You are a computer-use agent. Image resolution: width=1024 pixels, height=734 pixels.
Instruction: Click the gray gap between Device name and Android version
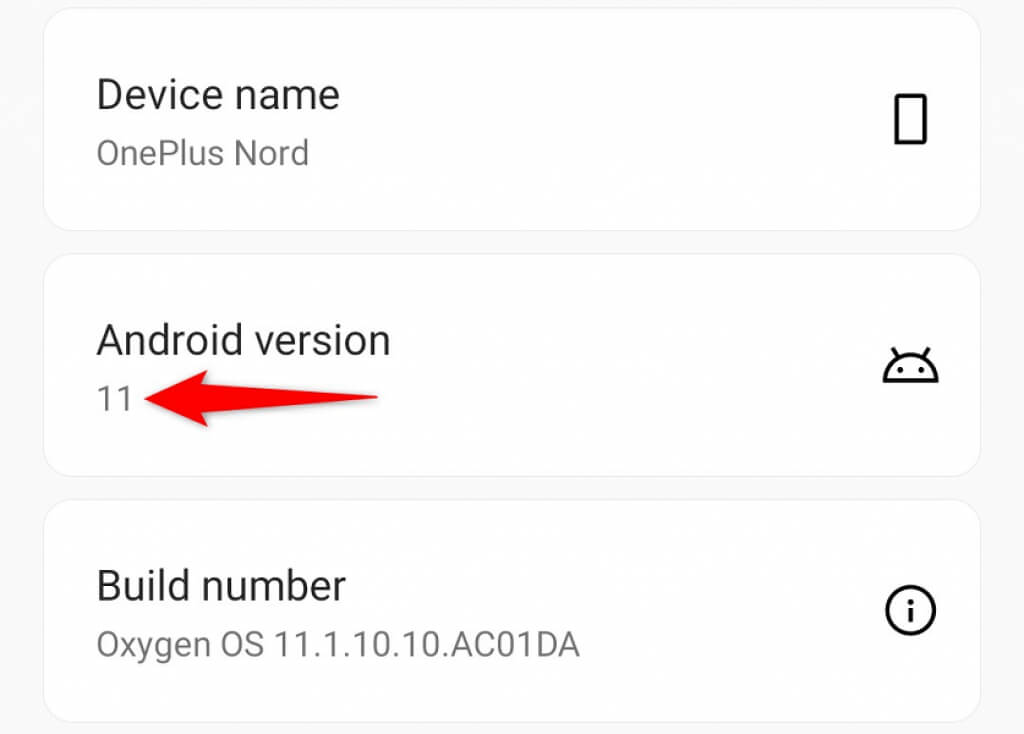click(512, 242)
